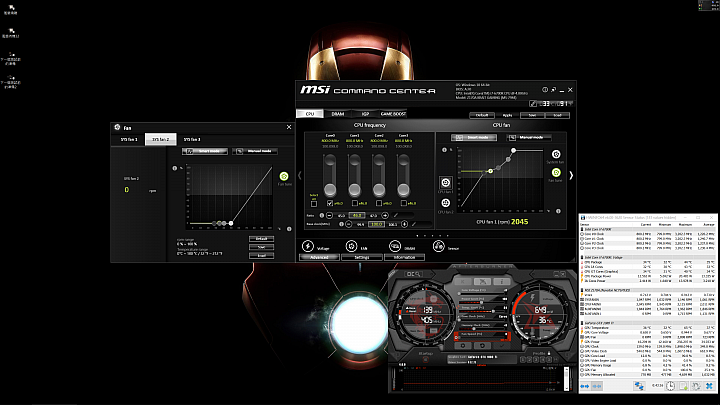720x405 pixels.
Task: Go to previous page with left chevron
Action: coord(299,175)
